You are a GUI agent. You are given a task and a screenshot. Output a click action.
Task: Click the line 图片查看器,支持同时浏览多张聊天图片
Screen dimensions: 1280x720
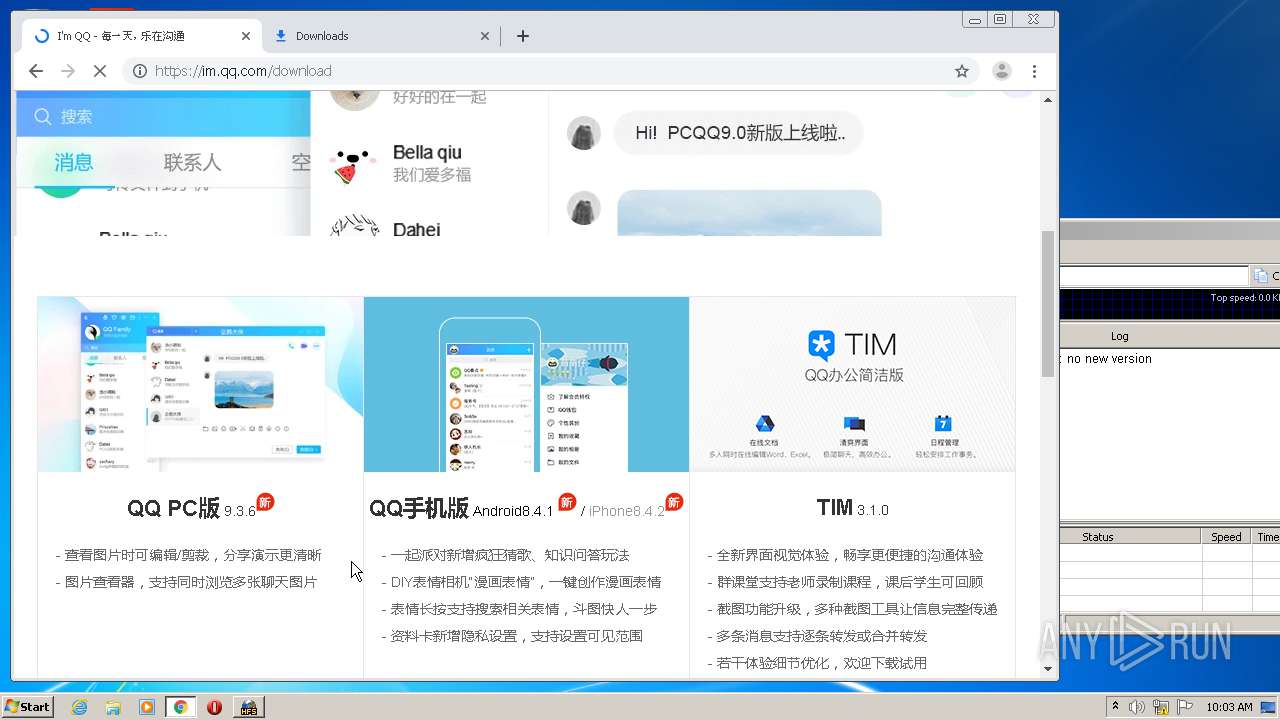187,582
